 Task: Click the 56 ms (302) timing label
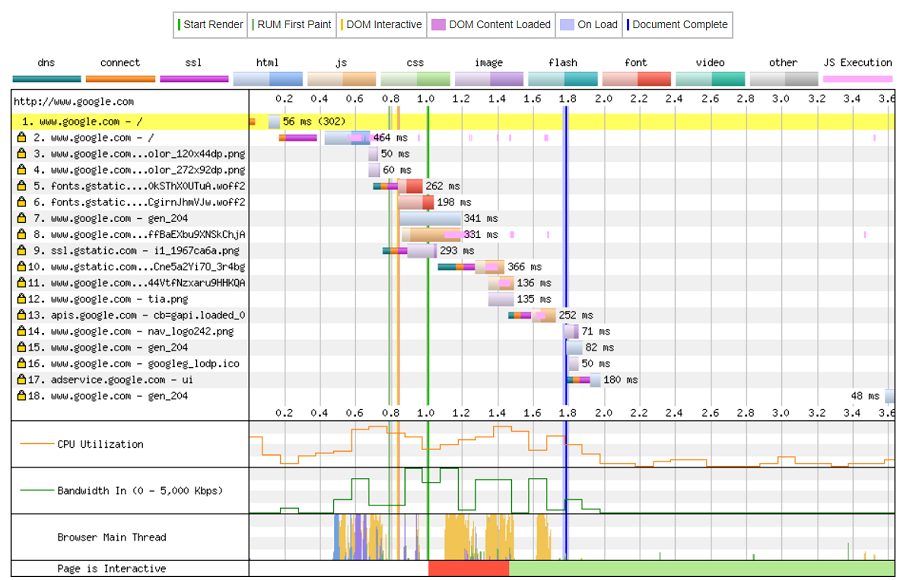pos(314,121)
